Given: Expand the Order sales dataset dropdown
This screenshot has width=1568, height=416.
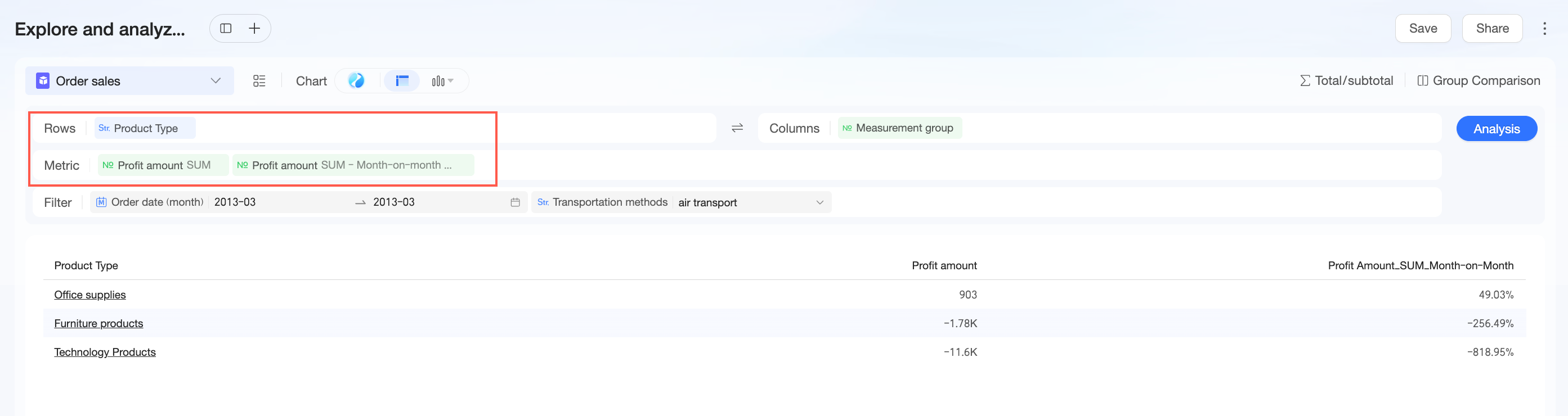Looking at the screenshot, I should pos(216,81).
